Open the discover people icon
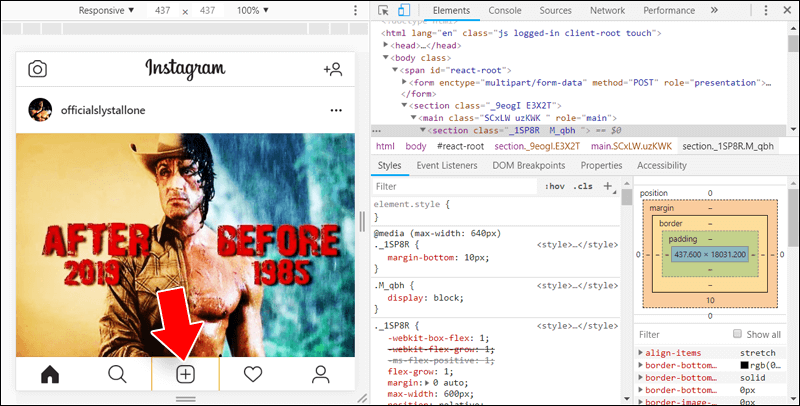The image size is (800, 406). coord(333,69)
